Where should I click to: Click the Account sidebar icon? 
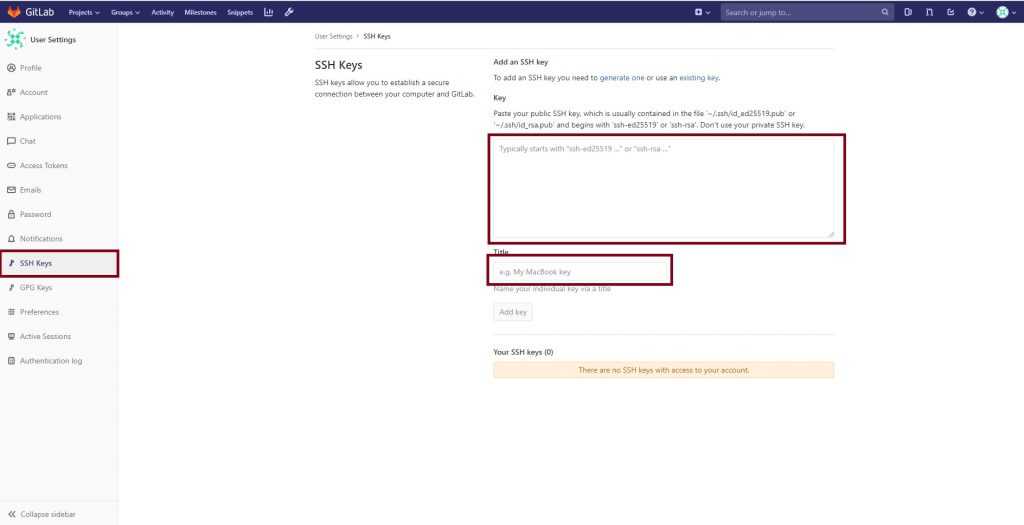pyautogui.click(x=10, y=92)
